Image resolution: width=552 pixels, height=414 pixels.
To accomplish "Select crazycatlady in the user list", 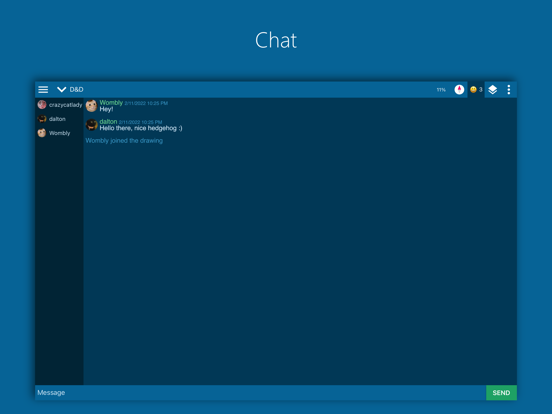I will coord(59,105).
